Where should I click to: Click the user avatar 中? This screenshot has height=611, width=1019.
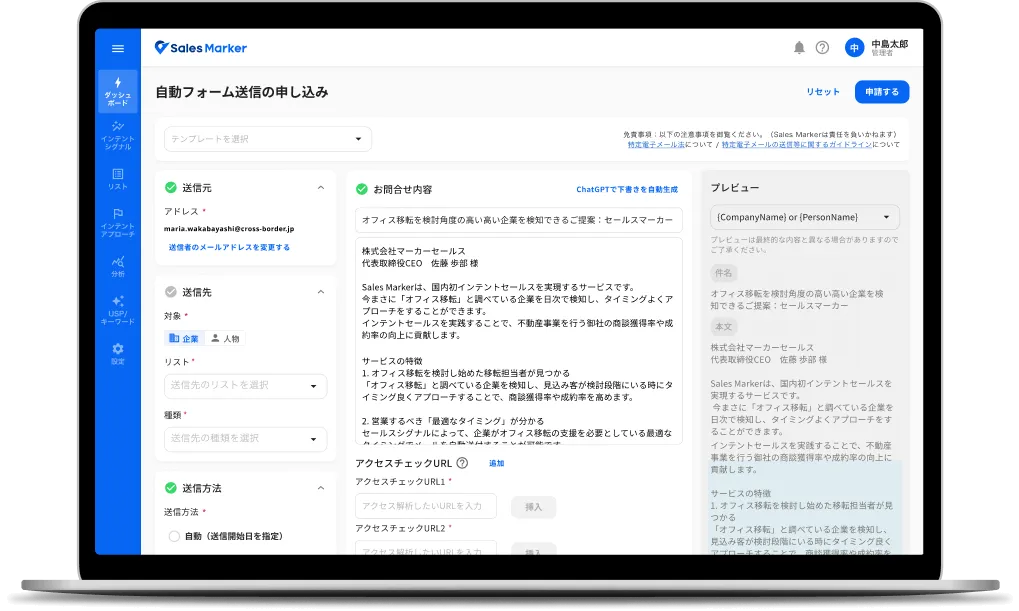855,47
